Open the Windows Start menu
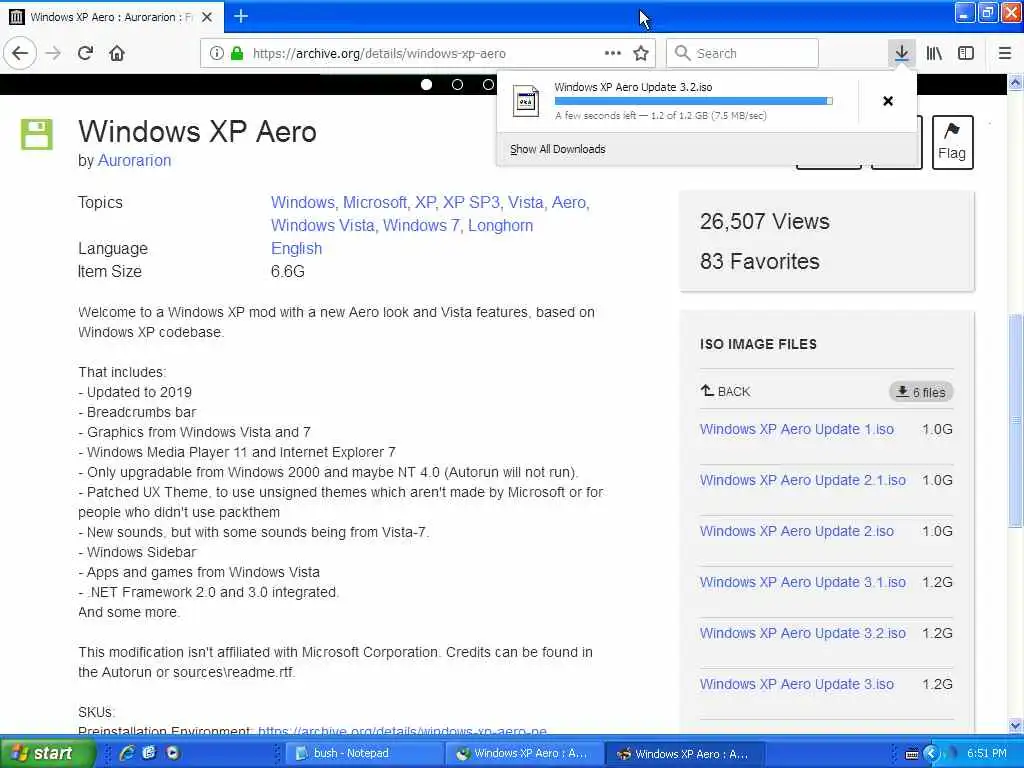 [x=46, y=753]
